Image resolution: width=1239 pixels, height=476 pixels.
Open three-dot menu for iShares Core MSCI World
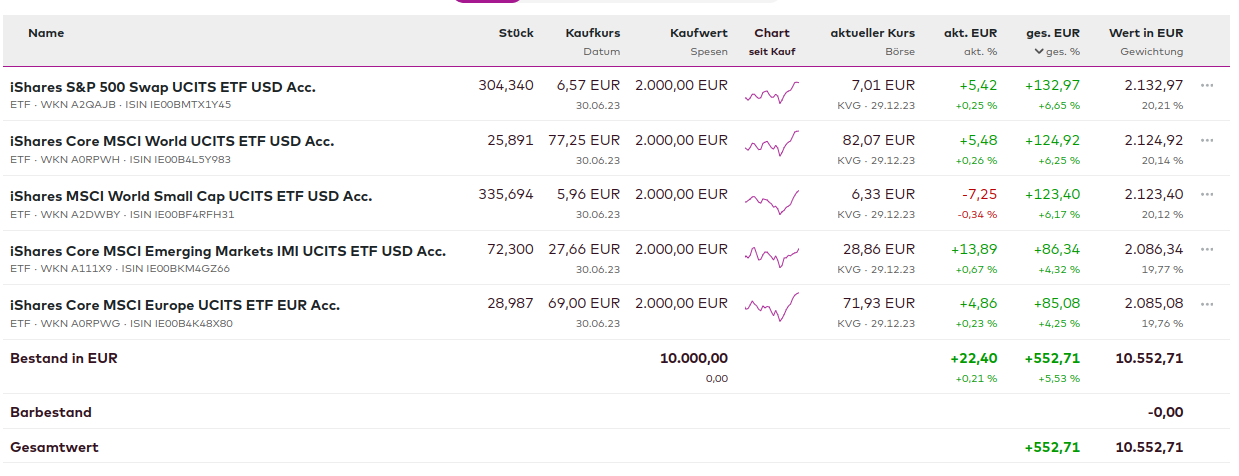coord(1207,140)
